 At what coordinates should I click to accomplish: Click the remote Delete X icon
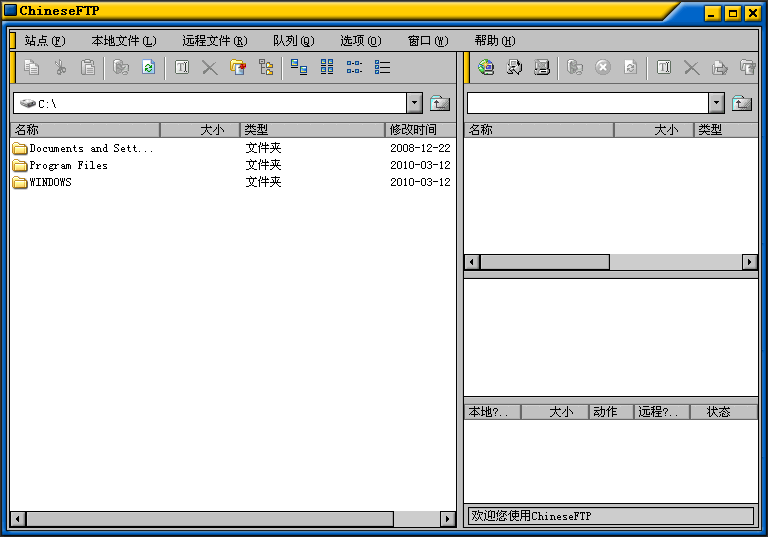click(x=692, y=67)
